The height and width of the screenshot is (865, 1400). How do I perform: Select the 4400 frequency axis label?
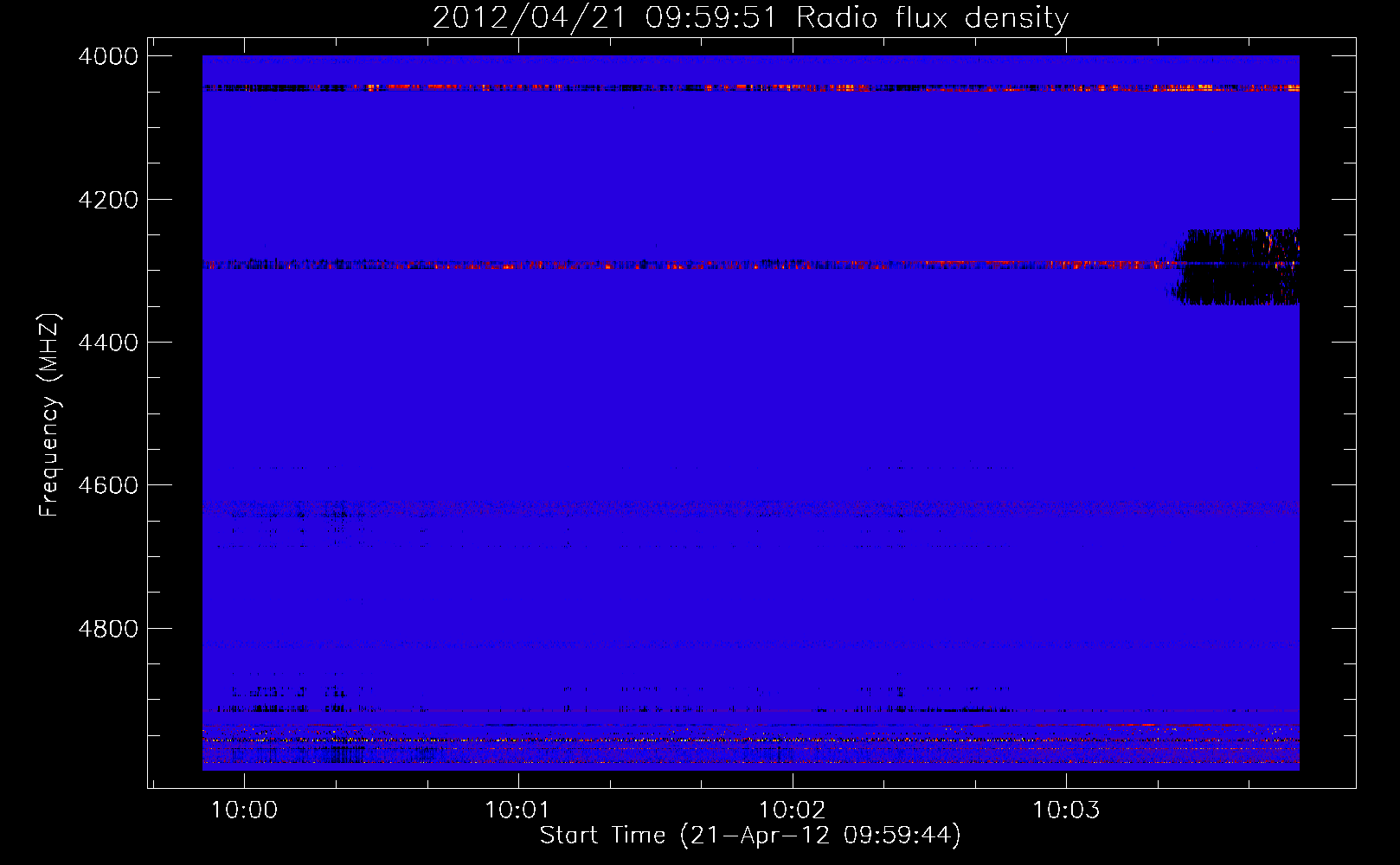click(x=108, y=343)
